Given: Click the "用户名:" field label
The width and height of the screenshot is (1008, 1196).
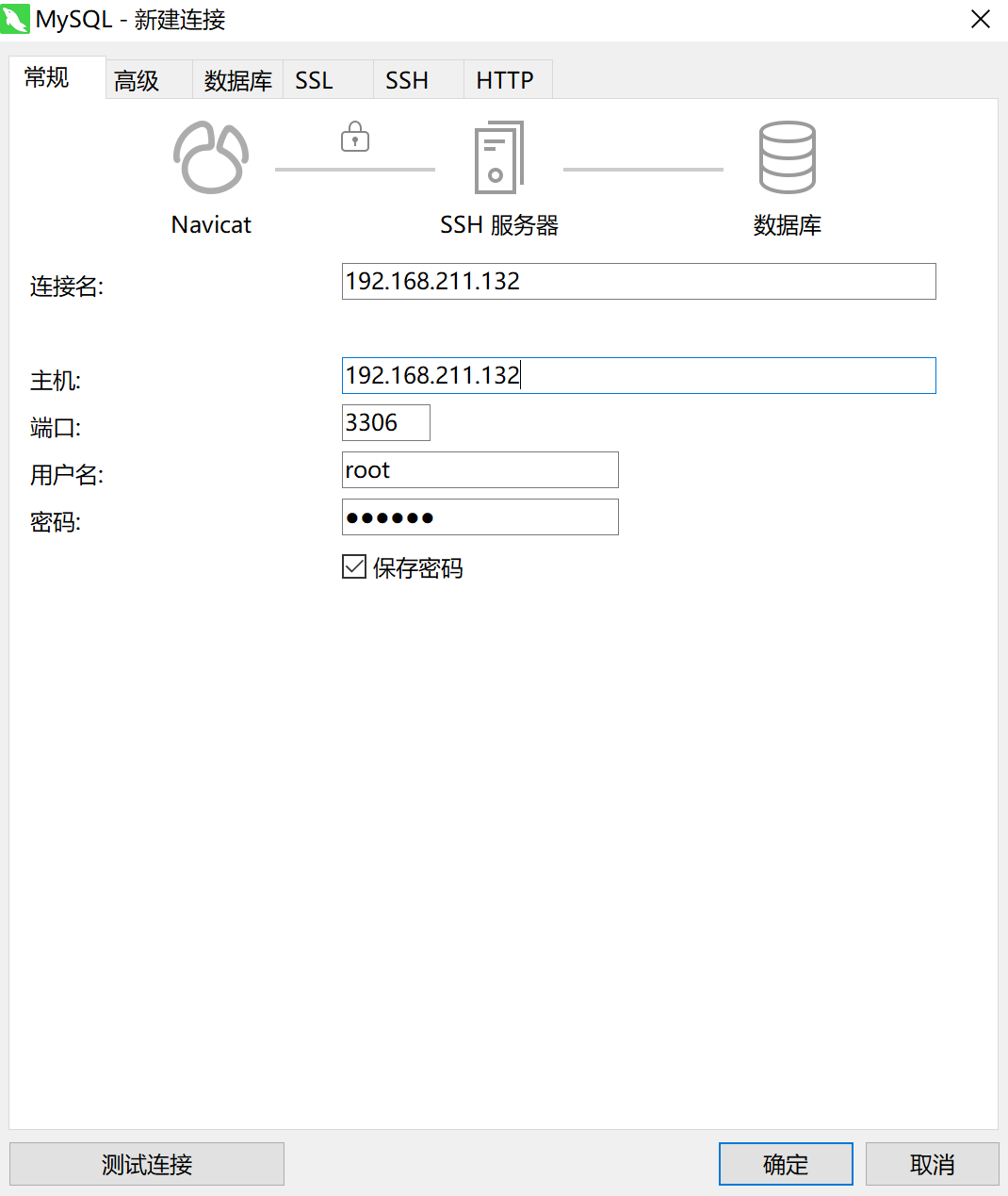Looking at the screenshot, I should pyautogui.click(x=67, y=475).
